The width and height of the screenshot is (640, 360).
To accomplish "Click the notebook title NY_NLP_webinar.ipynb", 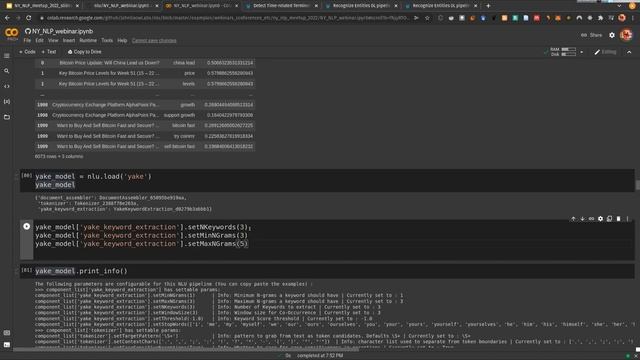I will tap(62, 31).
